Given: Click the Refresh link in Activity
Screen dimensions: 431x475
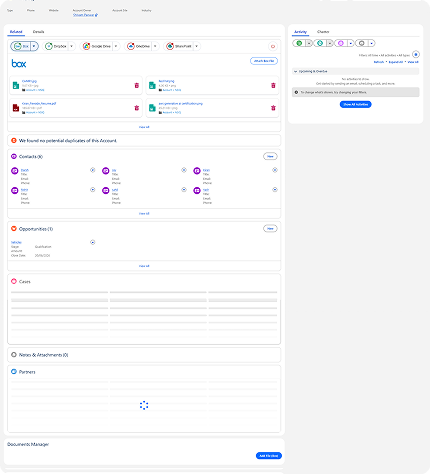Looking at the screenshot, I should click(379, 62).
